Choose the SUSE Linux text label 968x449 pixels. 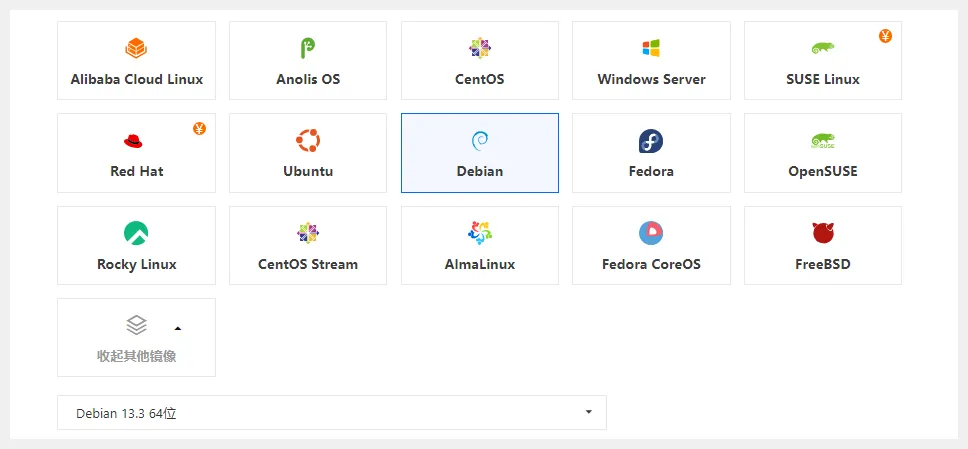click(x=823, y=79)
